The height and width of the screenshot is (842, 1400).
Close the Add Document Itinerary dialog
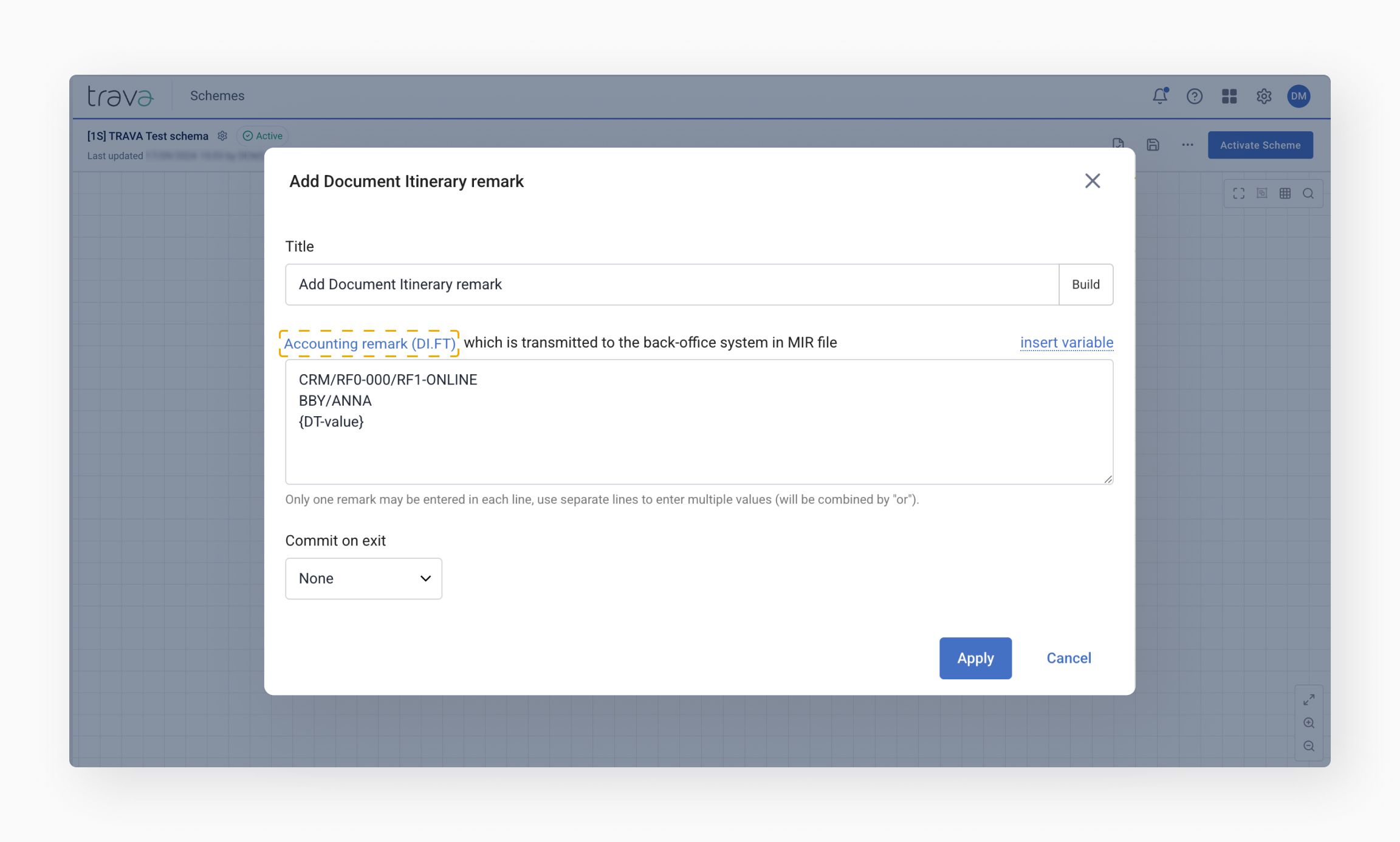[1092, 181]
